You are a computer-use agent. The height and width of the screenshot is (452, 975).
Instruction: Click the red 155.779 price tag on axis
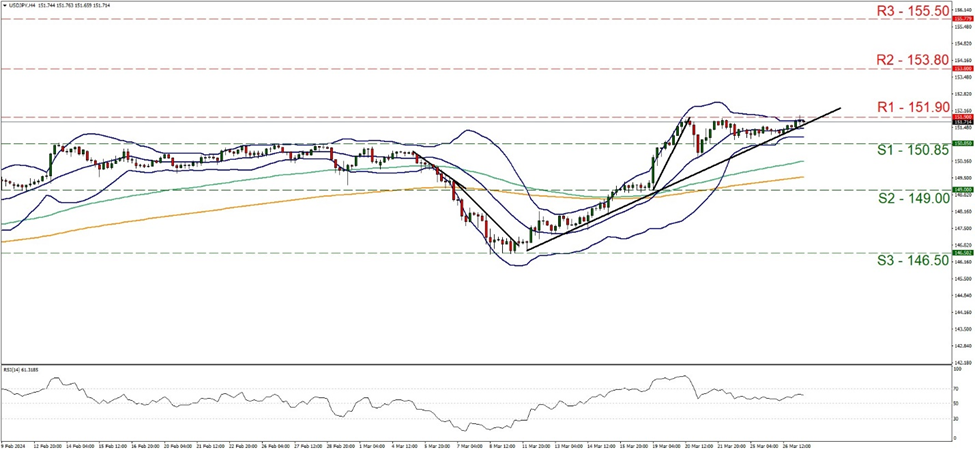coord(960,19)
